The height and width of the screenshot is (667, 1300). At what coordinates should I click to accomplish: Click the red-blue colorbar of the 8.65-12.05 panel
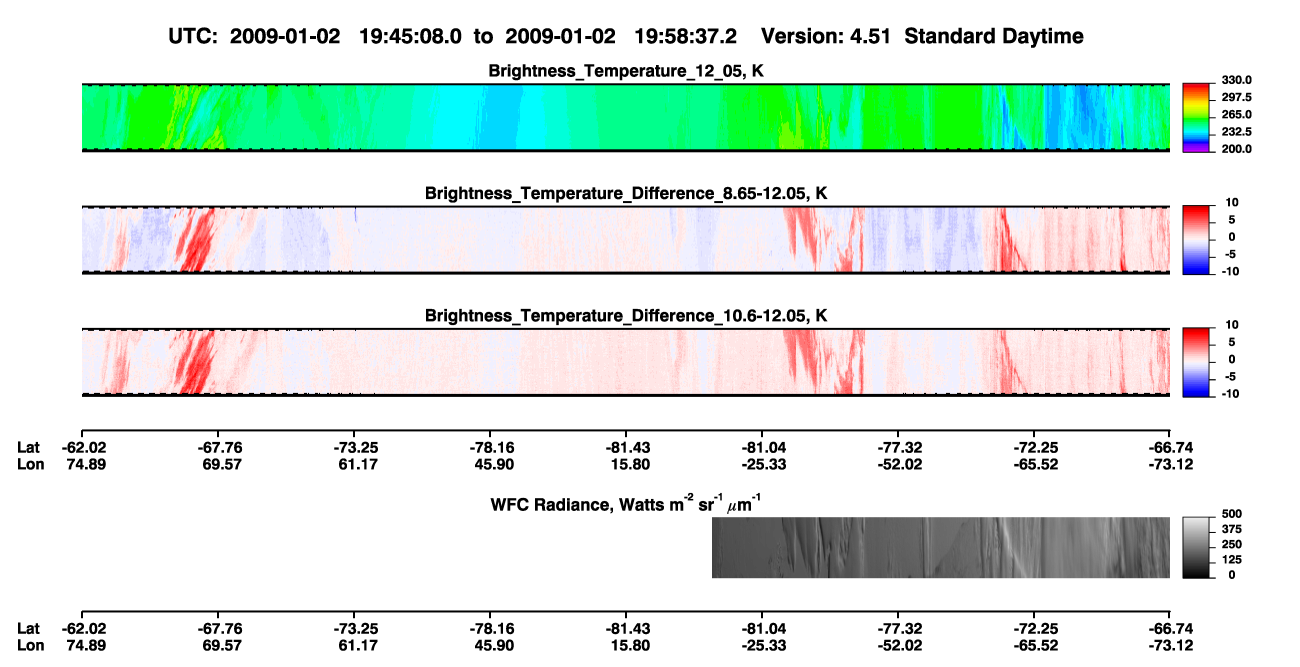(1196, 239)
